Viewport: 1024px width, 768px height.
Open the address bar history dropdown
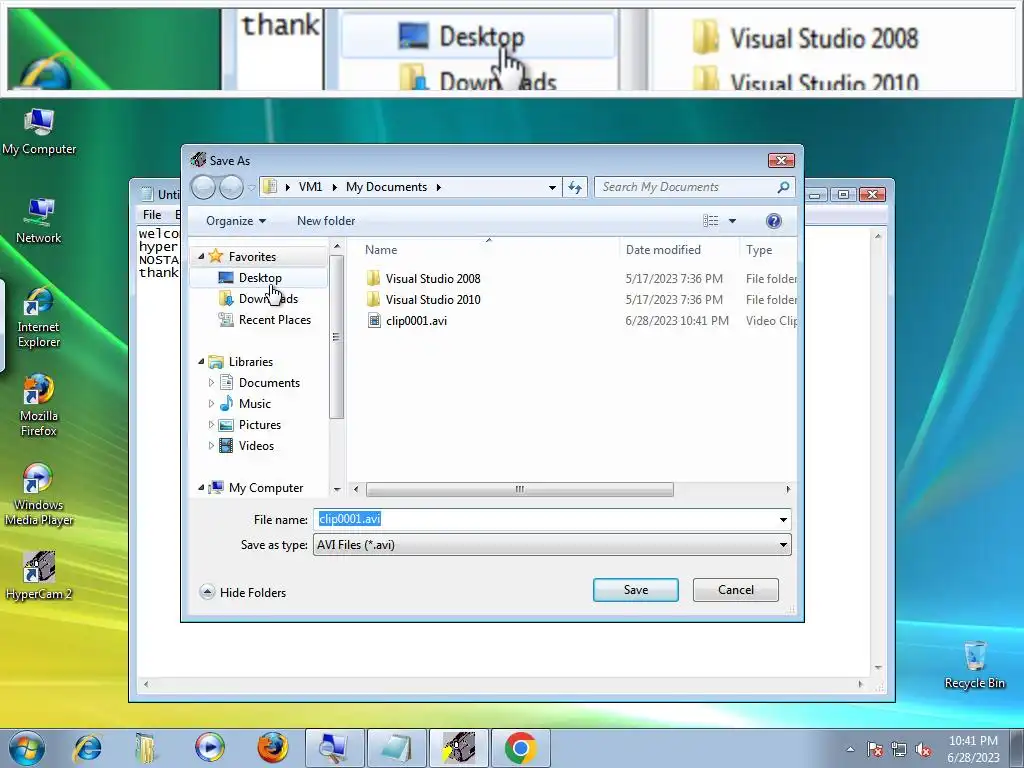[x=552, y=187]
